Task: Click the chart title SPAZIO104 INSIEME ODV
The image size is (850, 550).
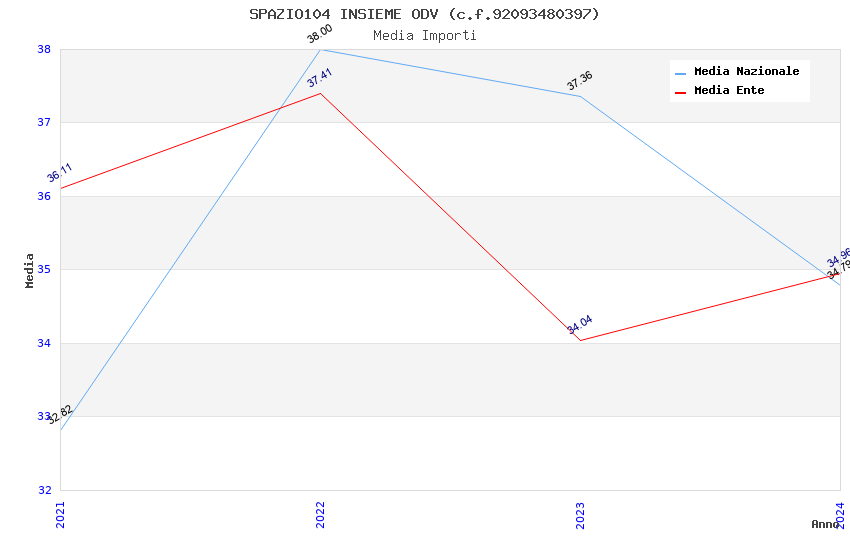Action: click(425, 14)
